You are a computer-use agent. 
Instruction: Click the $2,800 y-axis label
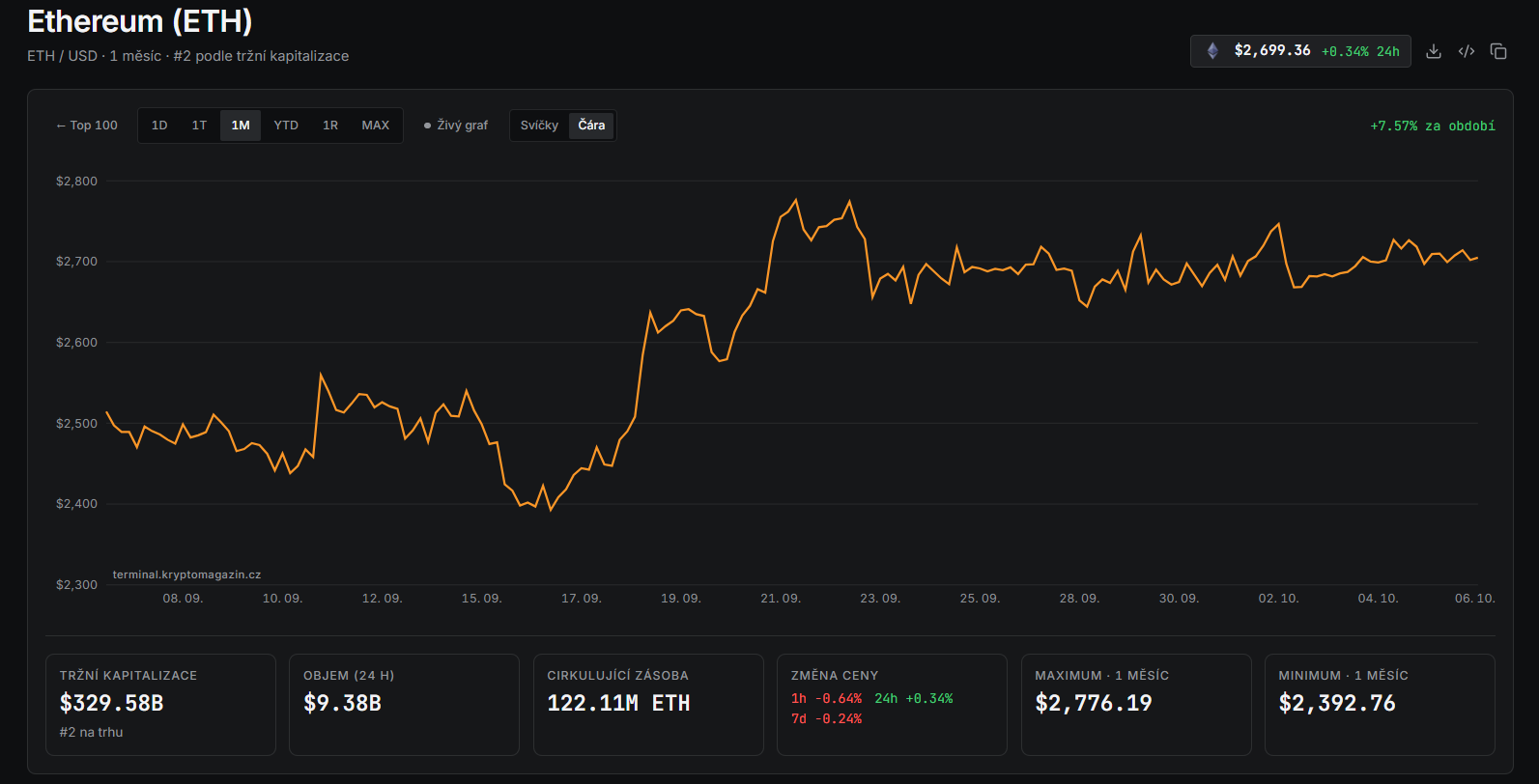point(76,181)
